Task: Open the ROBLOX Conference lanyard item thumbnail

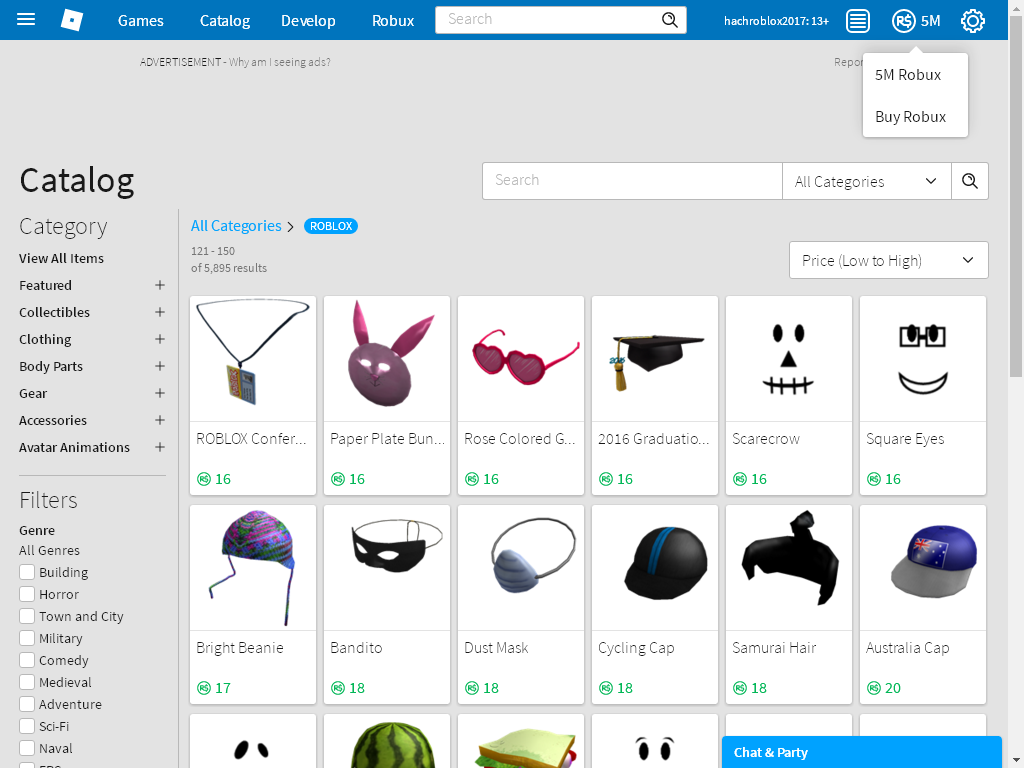Action: click(253, 359)
